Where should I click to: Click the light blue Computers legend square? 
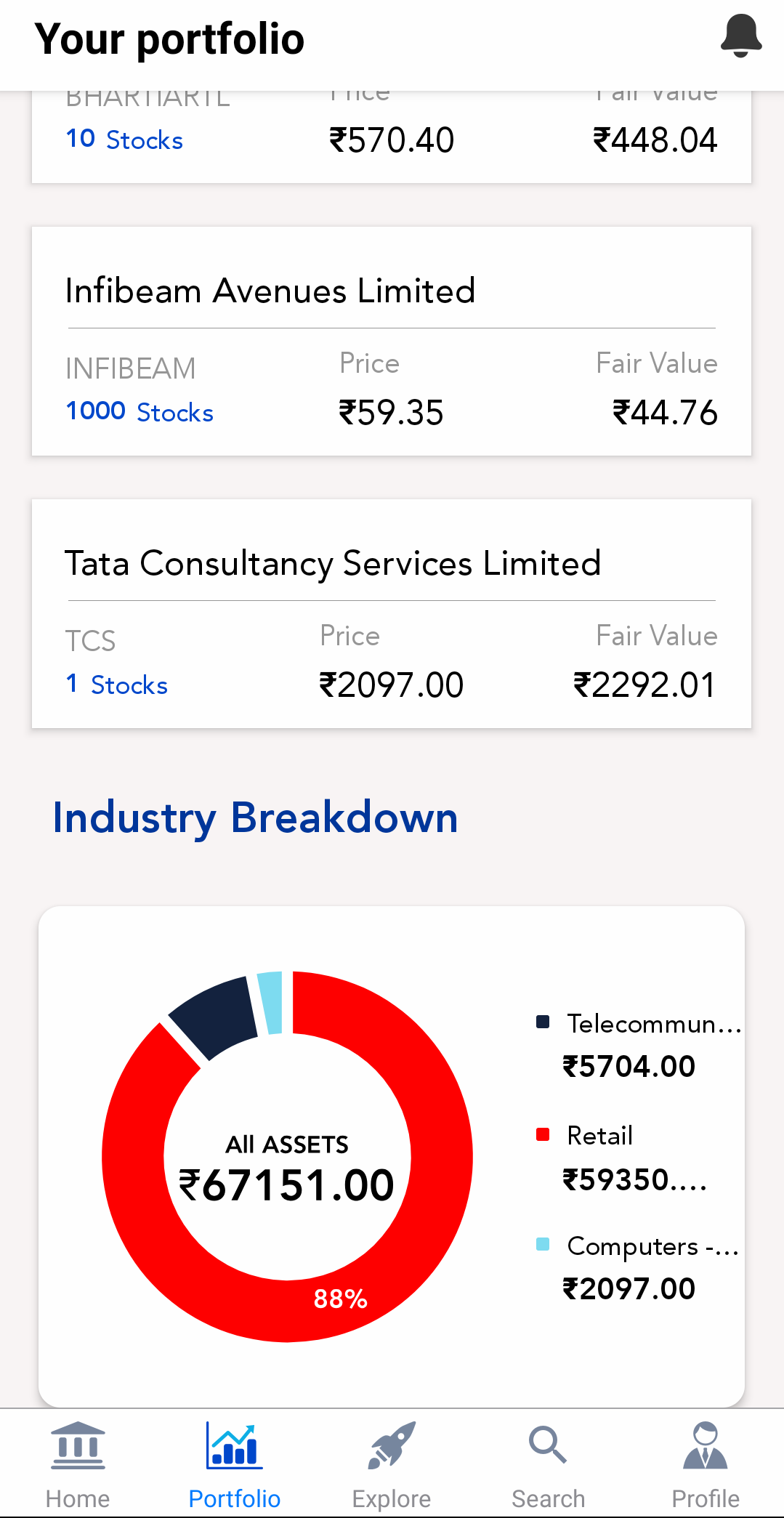543,1244
